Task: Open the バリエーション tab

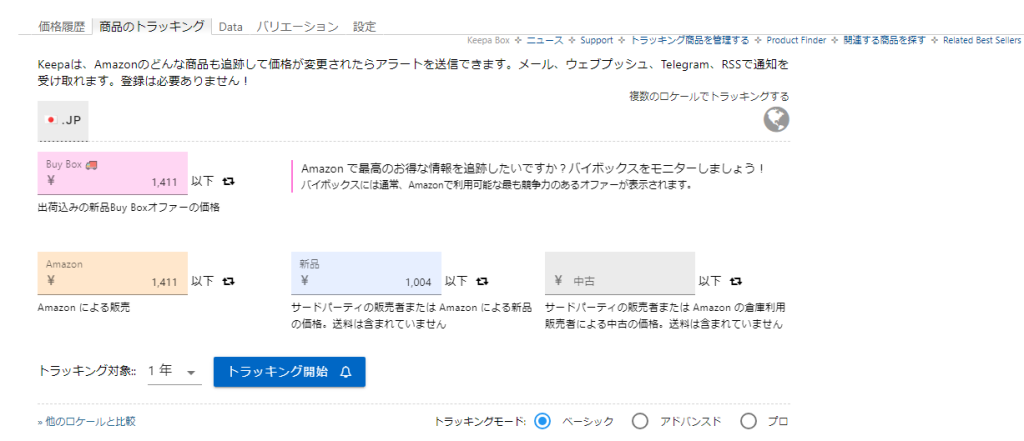Action: [297, 26]
